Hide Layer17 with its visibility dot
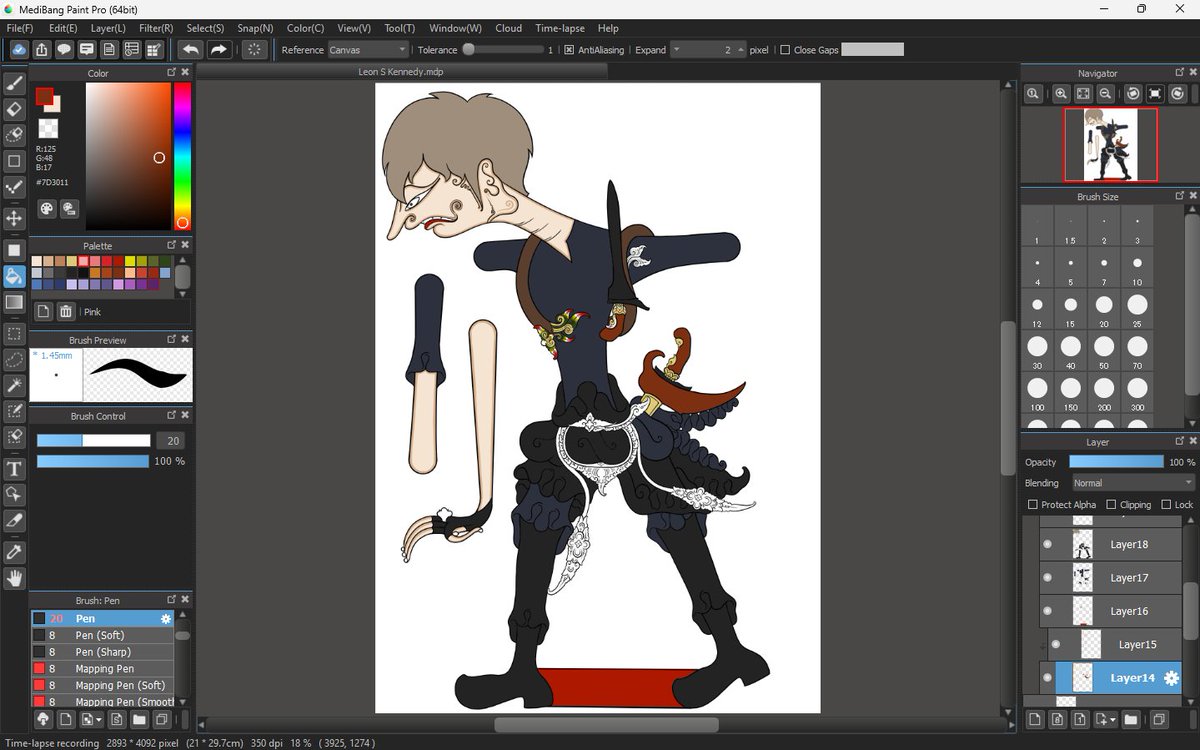The width and height of the screenshot is (1200, 750). click(1047, 578)
